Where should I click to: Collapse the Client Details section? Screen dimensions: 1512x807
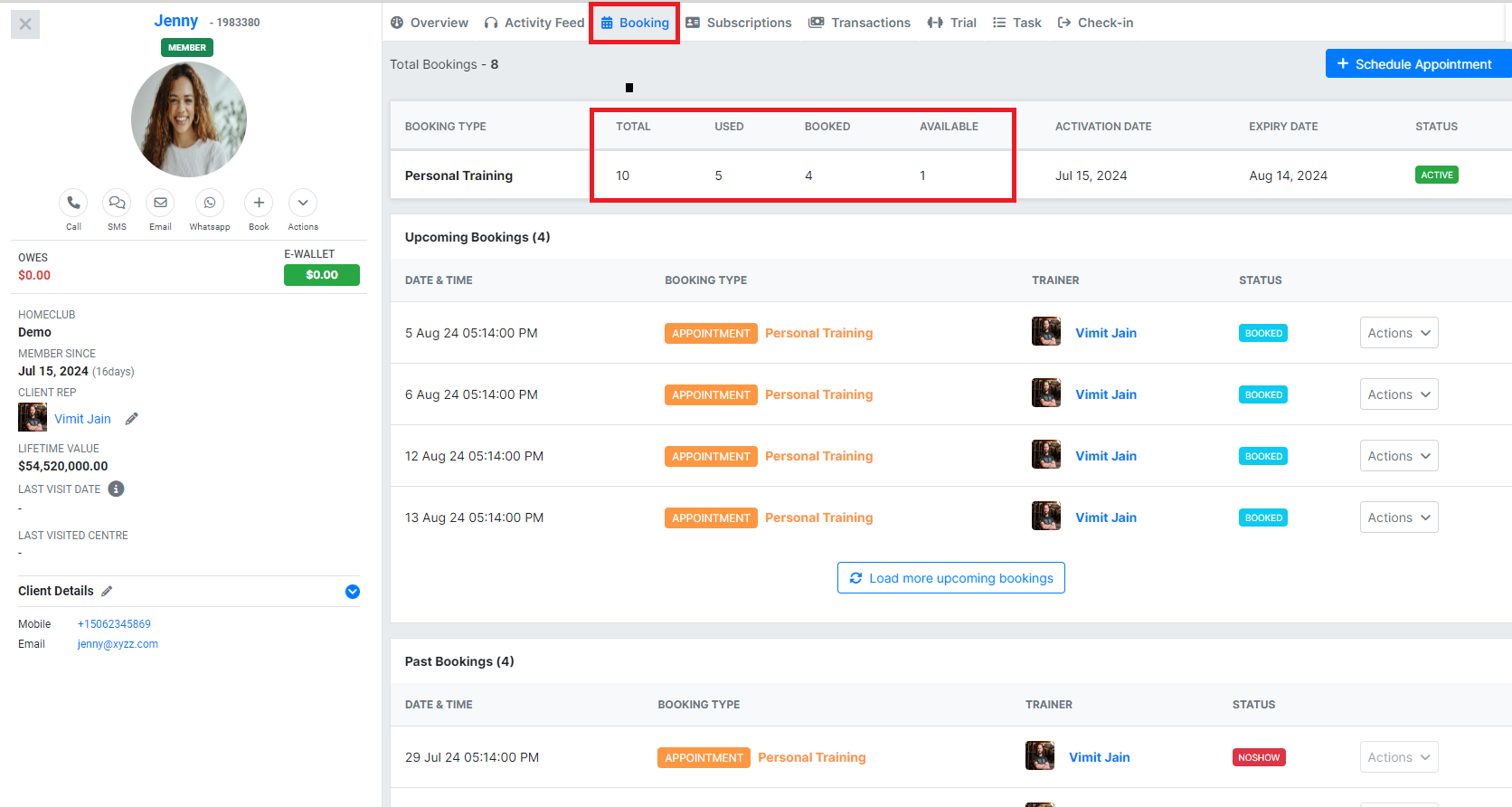[x=353, y=592]
